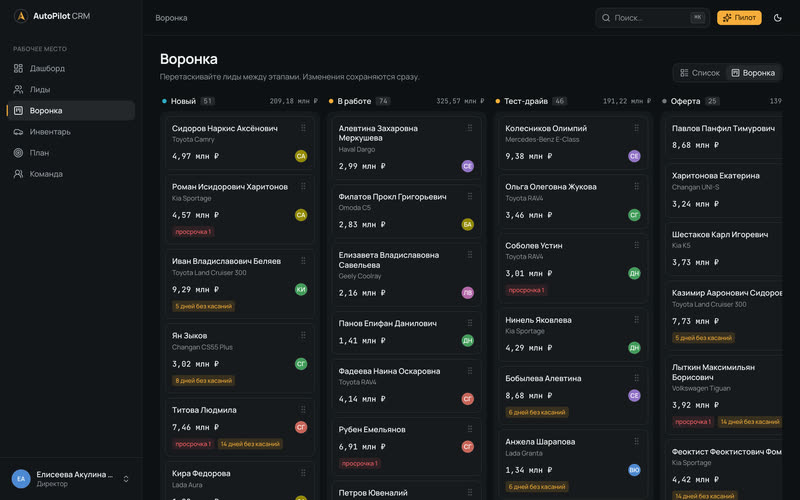800x500 pixels.
Task: Click the search field Поиск
Action: pos(652,17)
